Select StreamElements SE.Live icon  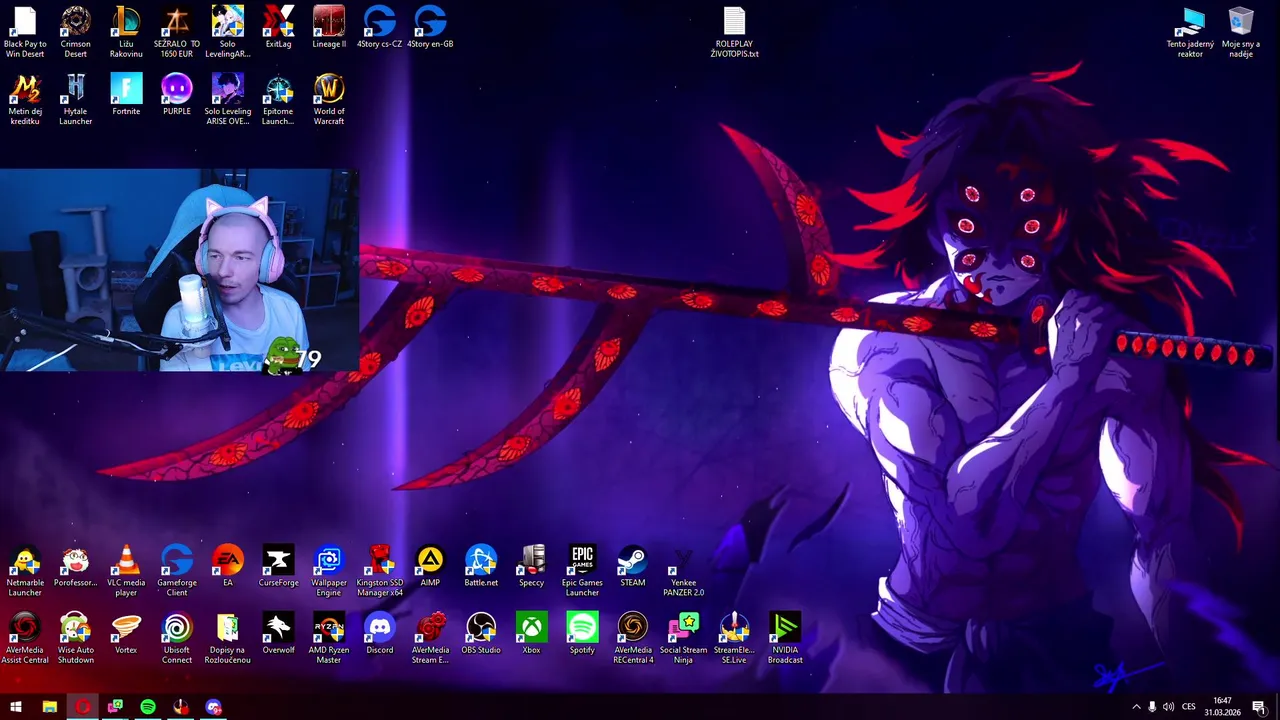(x=734, y=638)
